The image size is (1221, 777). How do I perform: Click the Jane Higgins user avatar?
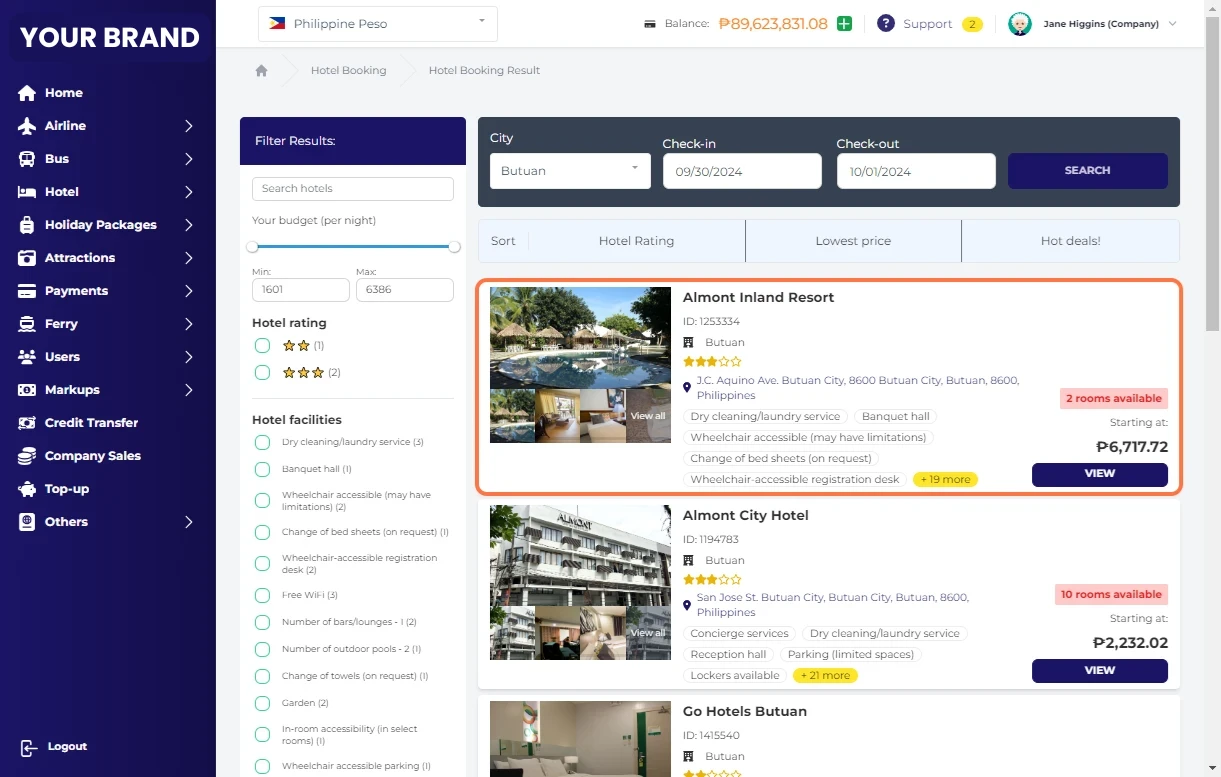point(1019,24)
